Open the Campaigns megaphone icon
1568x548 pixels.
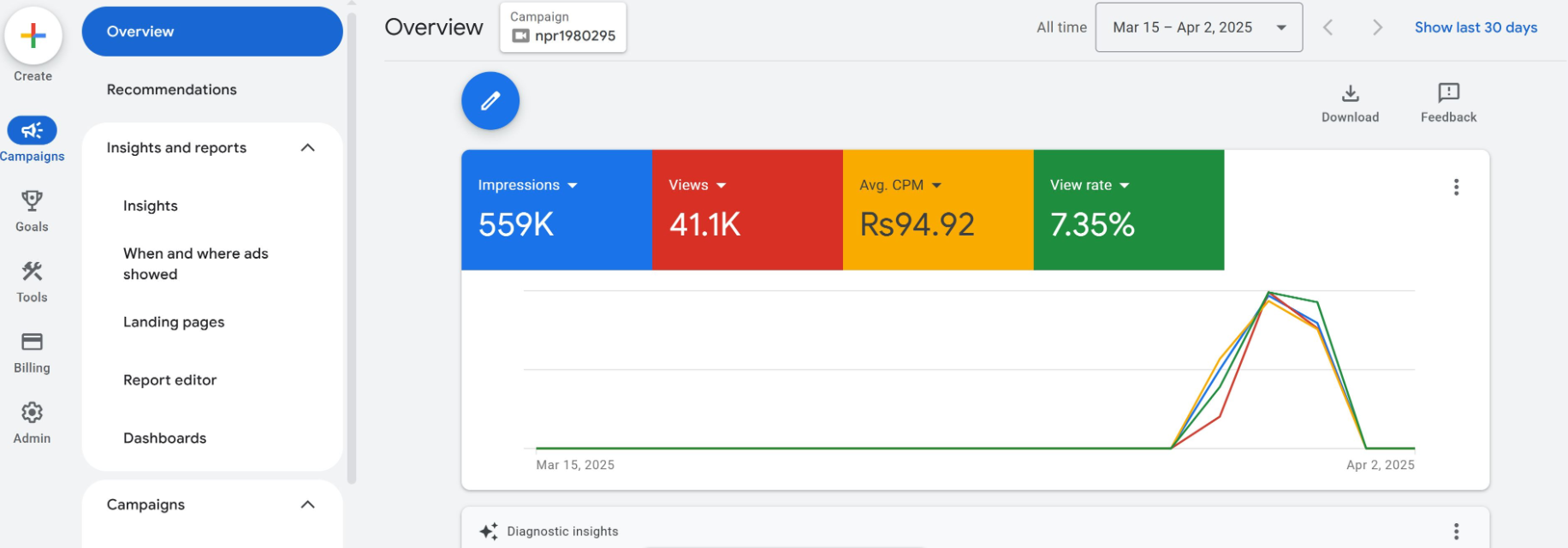pos(33,130)
